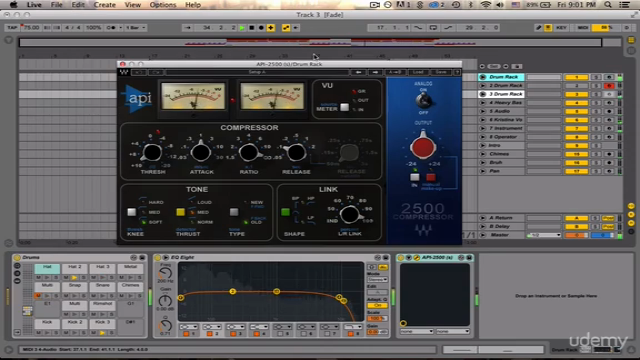The image size is (640, 360).
Task: Toggle the Draw Mode pencil icon
Action: [538, 28]
